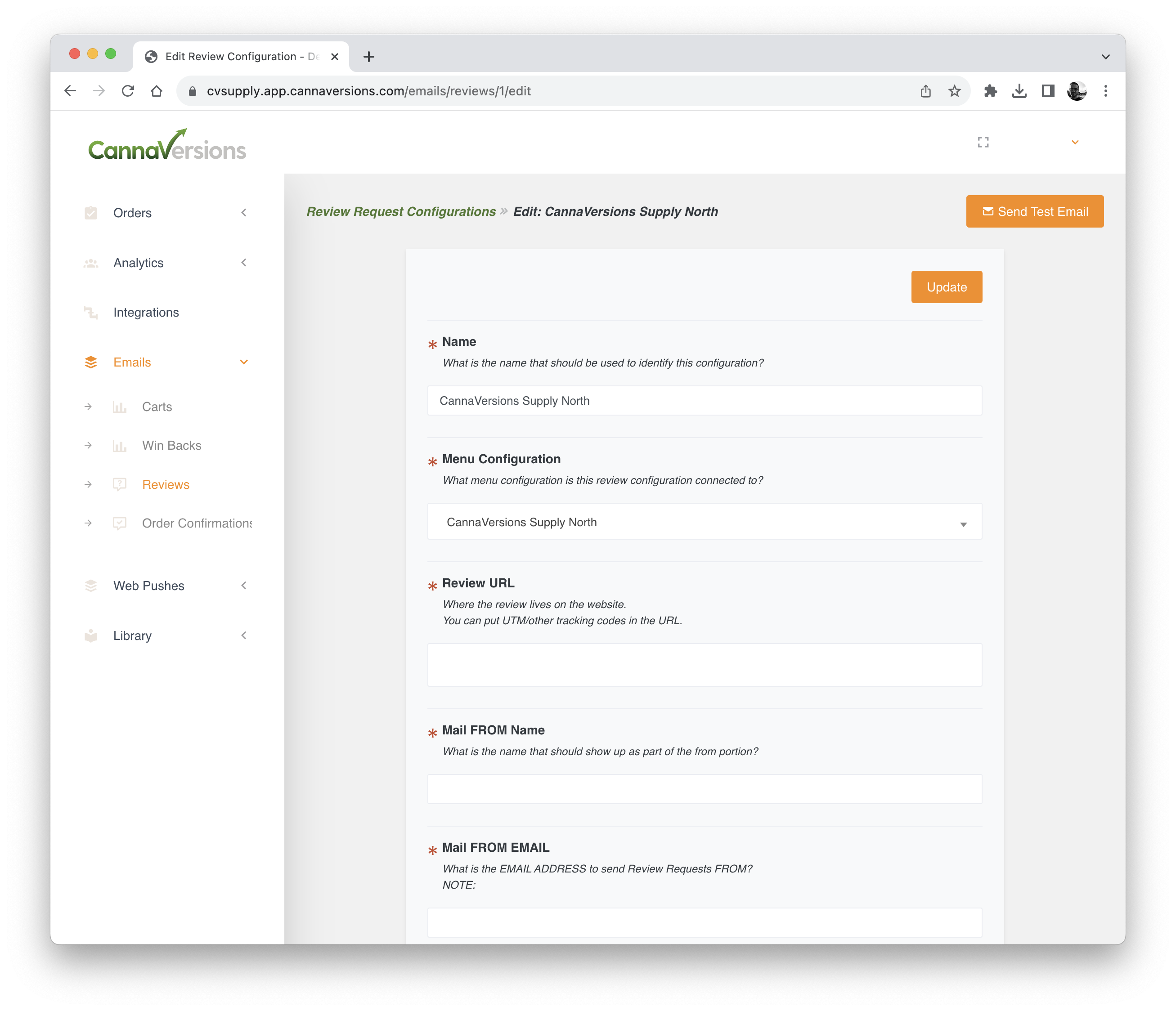Click the CannaVersions logo
1176x1011 pixels.
point(167,145)
